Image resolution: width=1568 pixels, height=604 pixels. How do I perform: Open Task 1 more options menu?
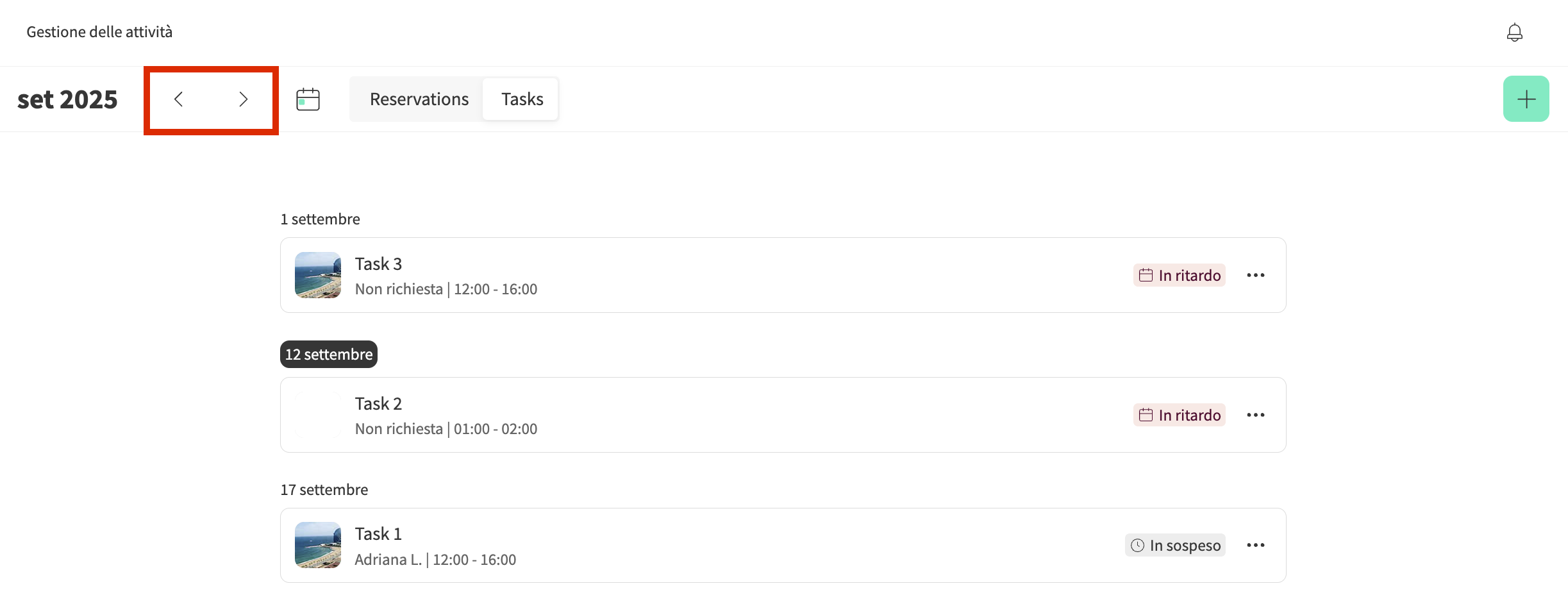[1255, 545]
